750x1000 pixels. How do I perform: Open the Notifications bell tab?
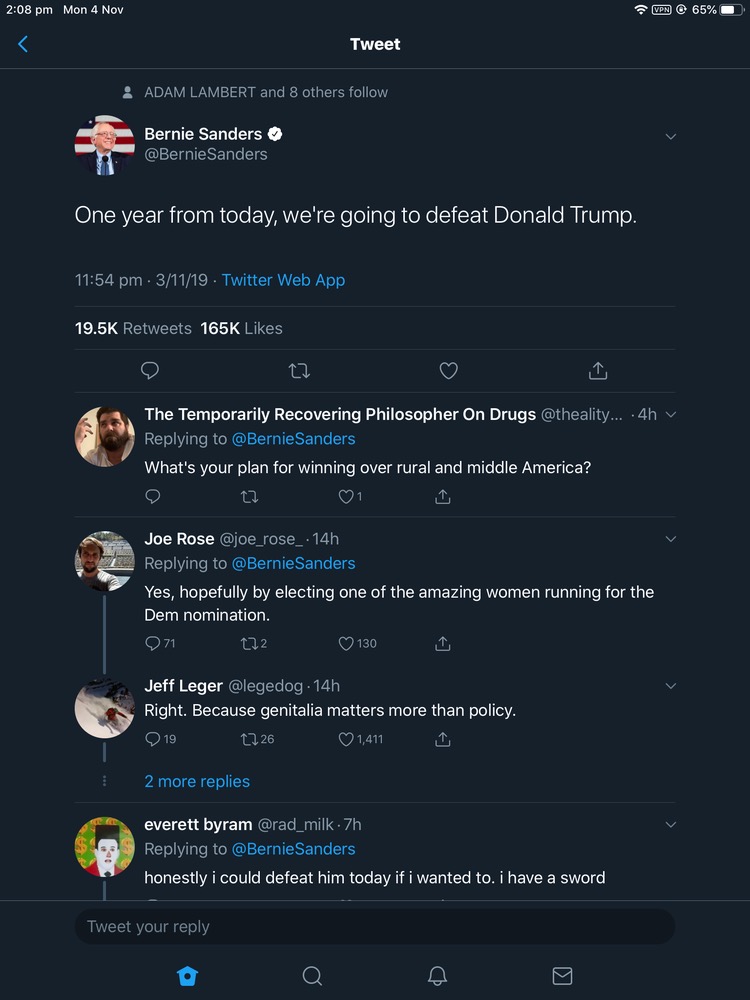coord(437,976)
